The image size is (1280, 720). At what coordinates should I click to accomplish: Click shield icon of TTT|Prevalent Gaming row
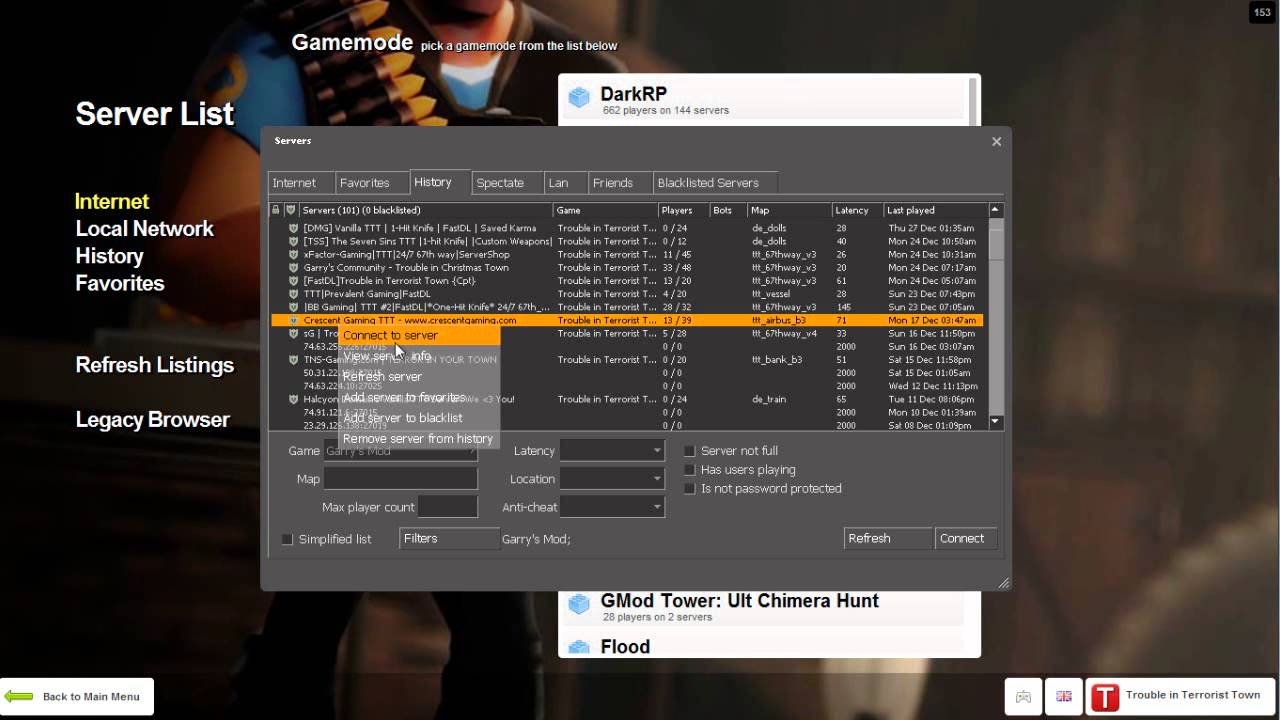click(293, 294)
